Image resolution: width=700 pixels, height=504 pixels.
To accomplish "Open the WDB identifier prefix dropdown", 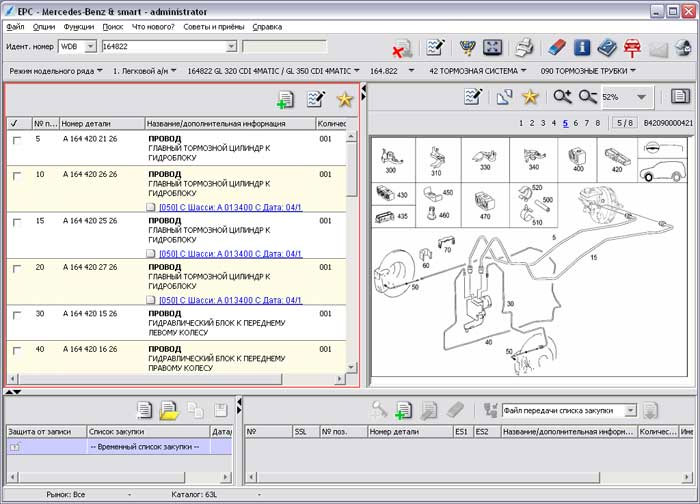I will [x=91, y=46].
